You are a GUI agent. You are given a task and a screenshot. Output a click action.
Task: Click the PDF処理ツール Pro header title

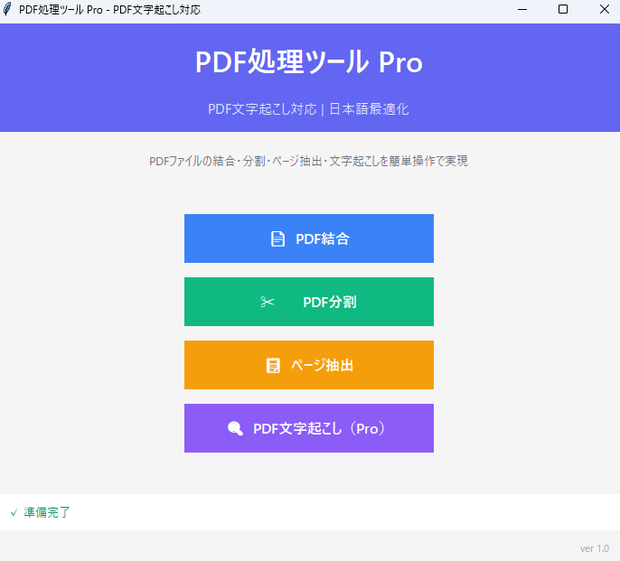[x=309, y=62]
